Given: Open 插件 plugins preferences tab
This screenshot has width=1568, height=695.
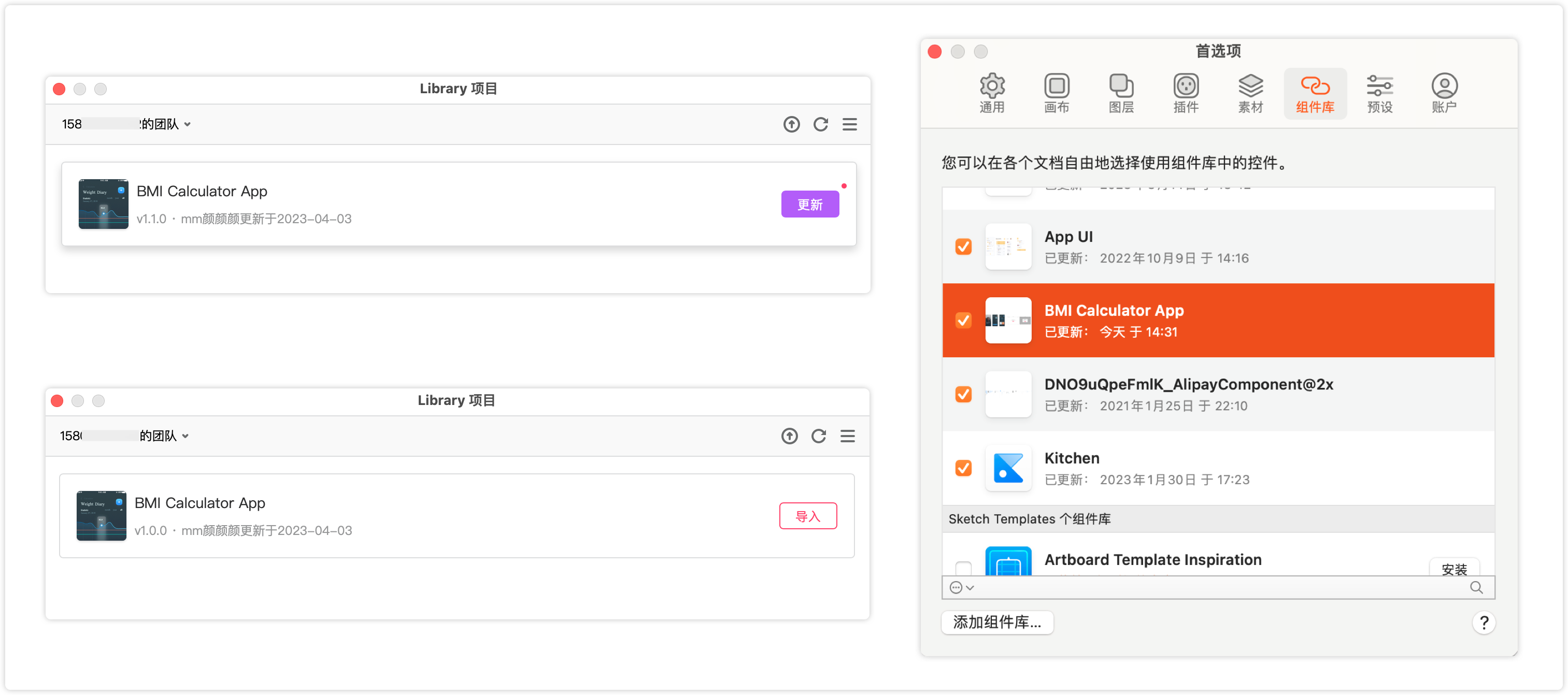Looking at the screenshot, I should pyautogui.click(x=1185, y=93).
